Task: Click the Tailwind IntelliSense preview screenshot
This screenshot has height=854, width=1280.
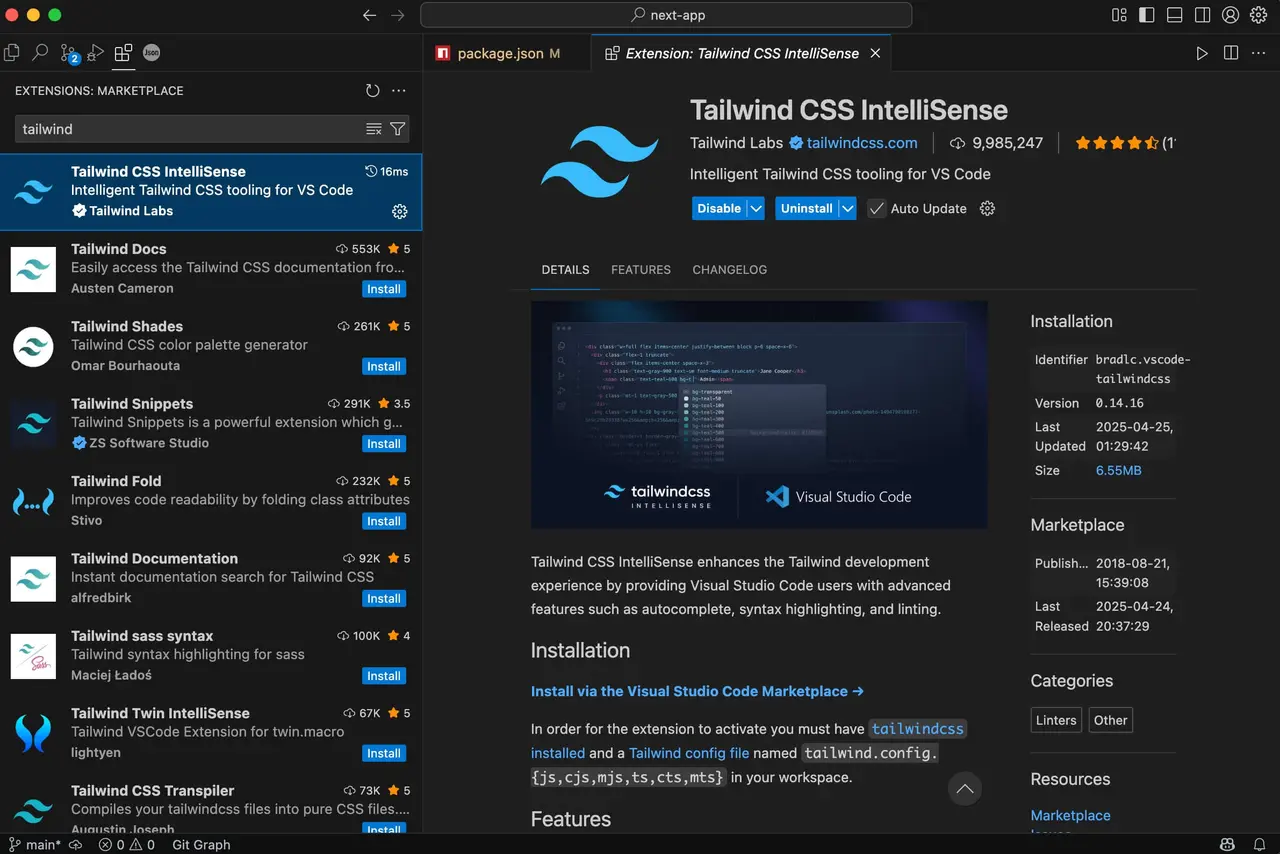Action: coord(759,415)
